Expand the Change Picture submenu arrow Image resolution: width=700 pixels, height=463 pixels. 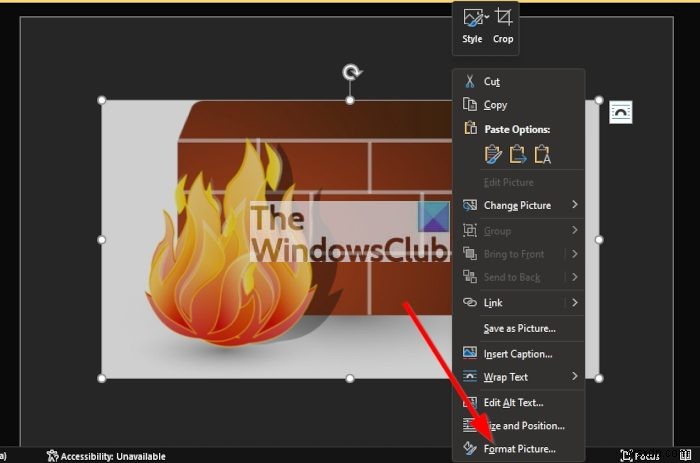pyautogui.click(x=575, y=204)
